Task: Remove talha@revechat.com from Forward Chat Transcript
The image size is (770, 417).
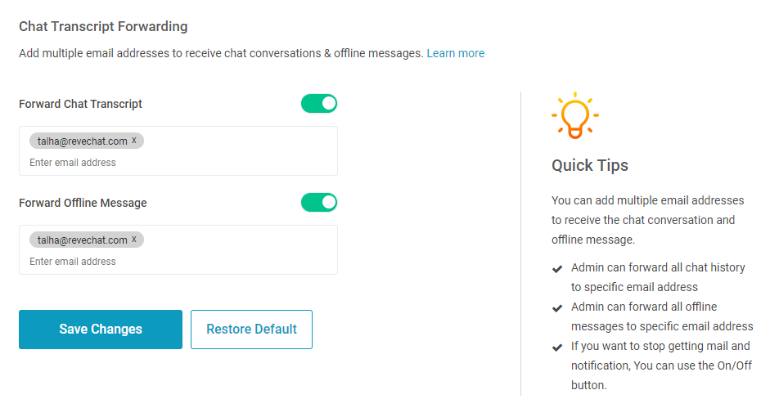Action: 134,140
